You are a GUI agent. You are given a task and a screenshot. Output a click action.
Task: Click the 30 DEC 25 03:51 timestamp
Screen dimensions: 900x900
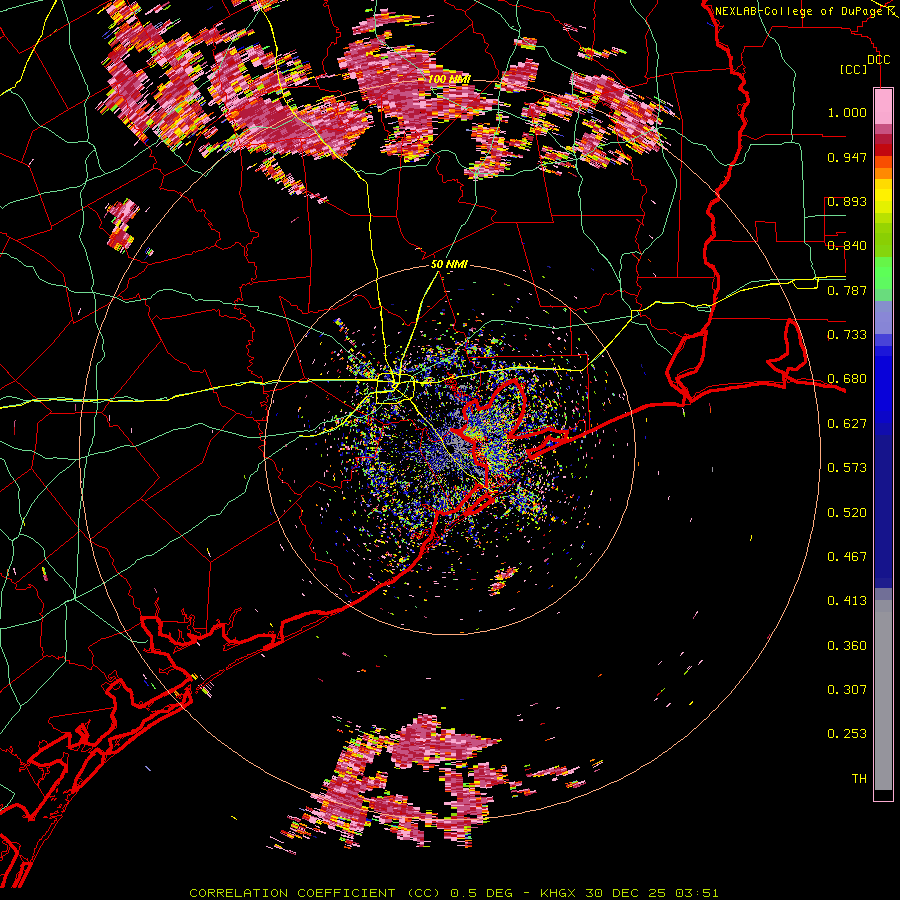pos(651,893)
